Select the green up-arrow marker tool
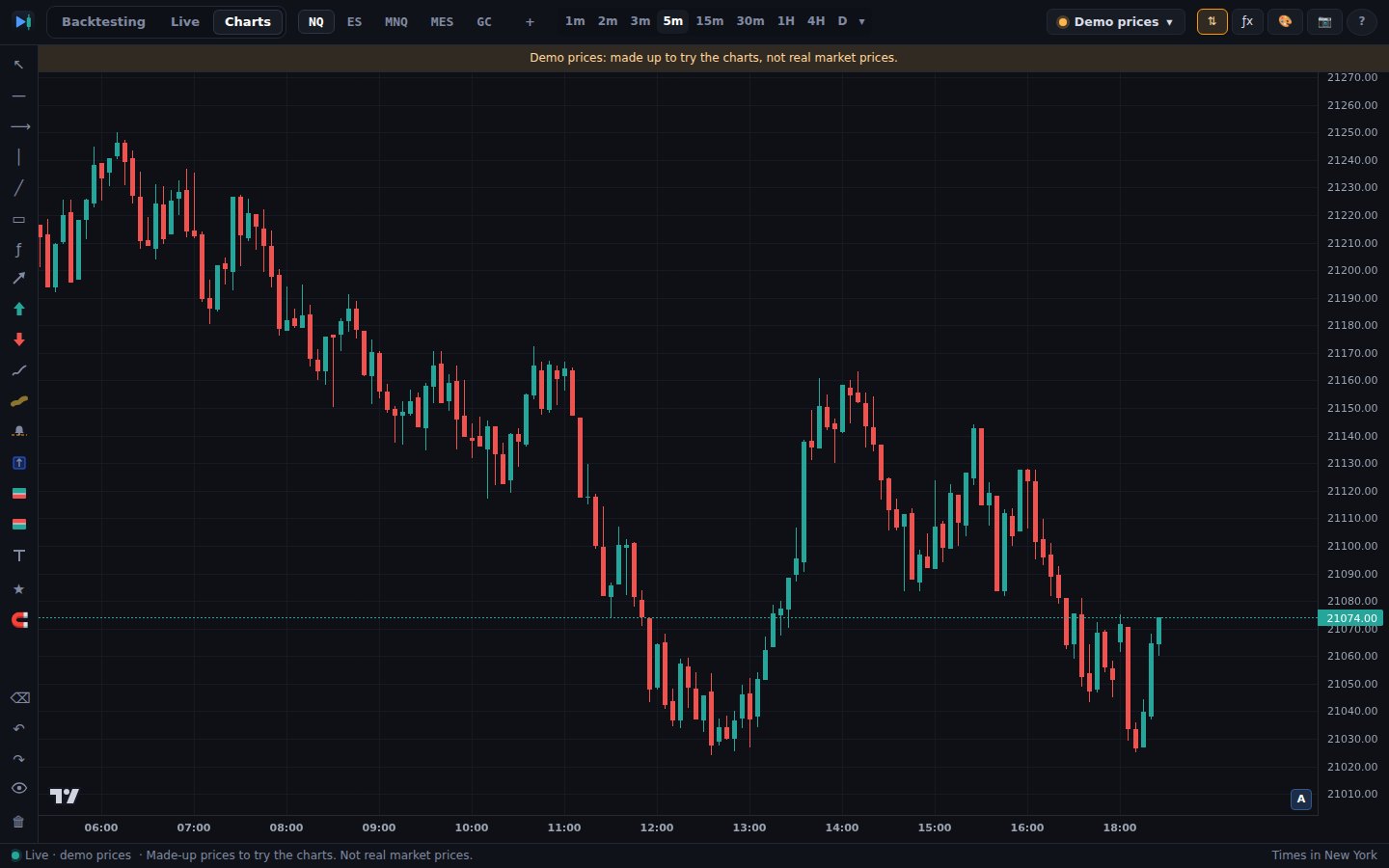The width and height of the screenshot is (1389, 868). (x=18, y=309)
